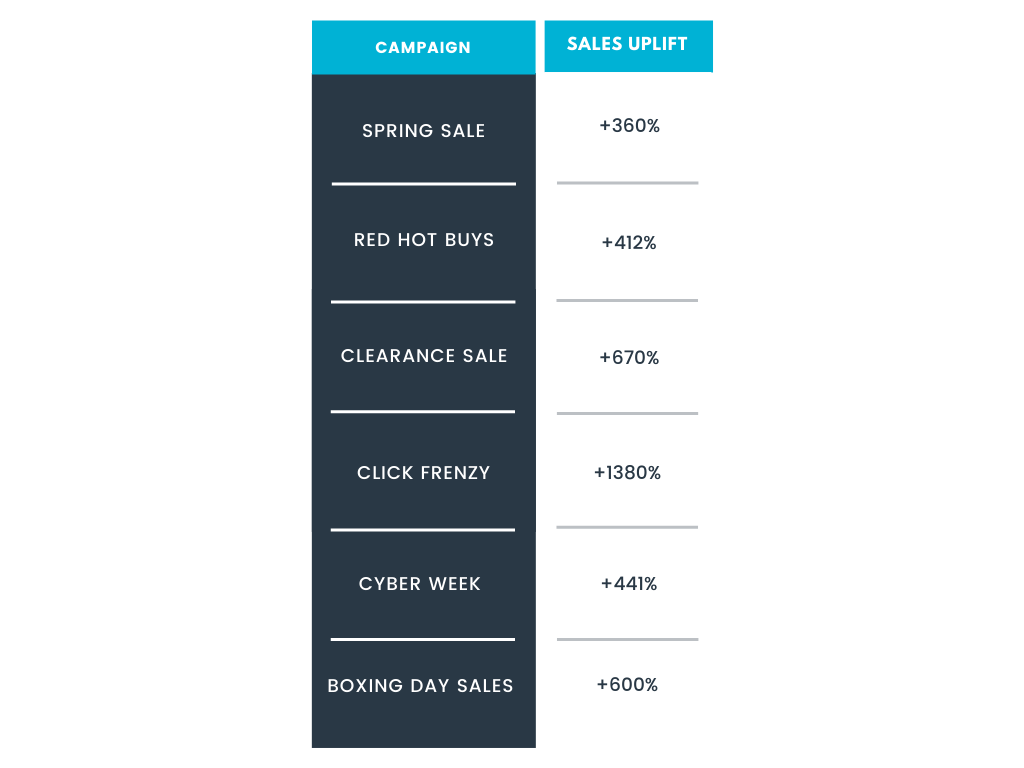Click the +412% sales uplift value
The image size is (1024, 768).
629,243
